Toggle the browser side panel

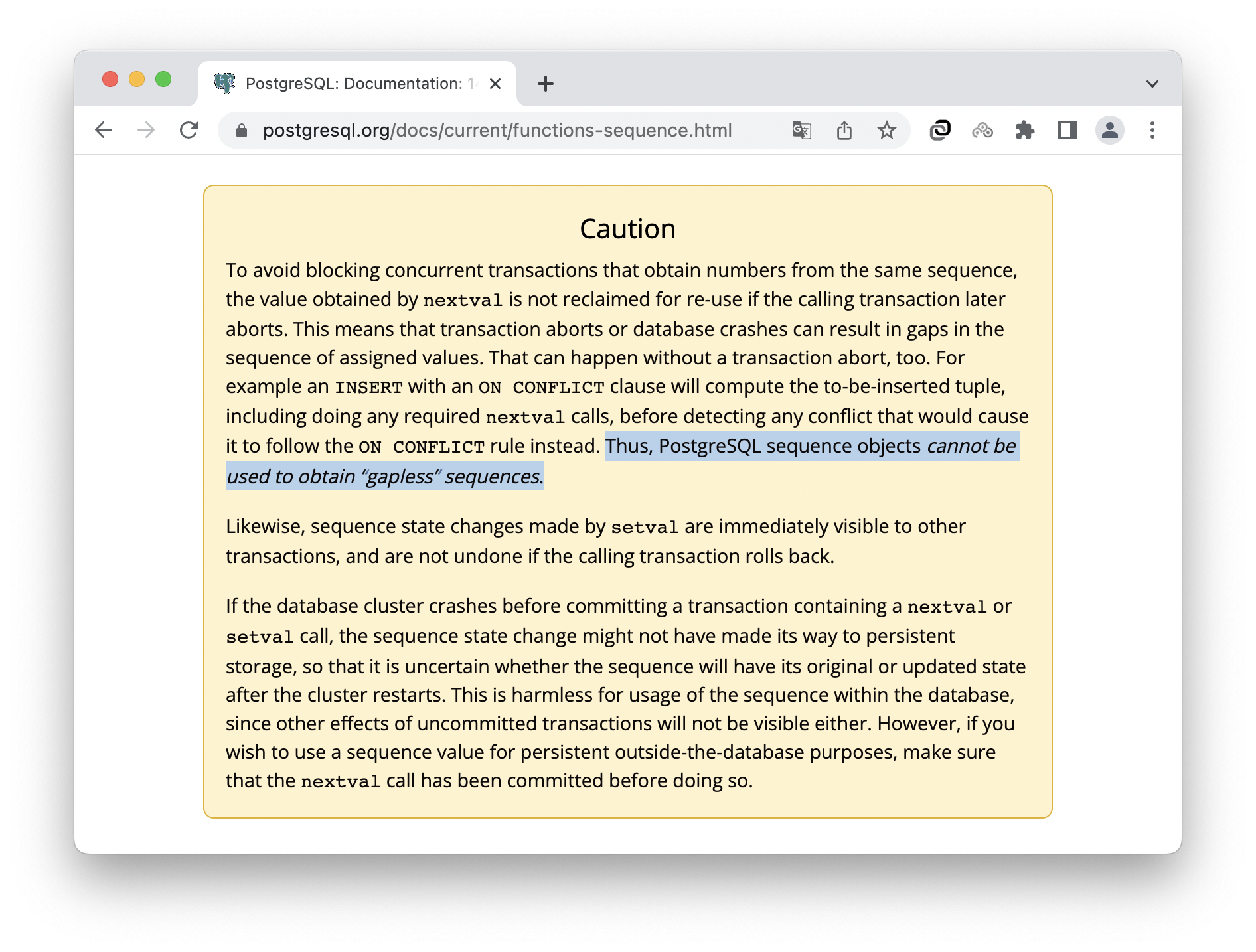pos(1067,130)
